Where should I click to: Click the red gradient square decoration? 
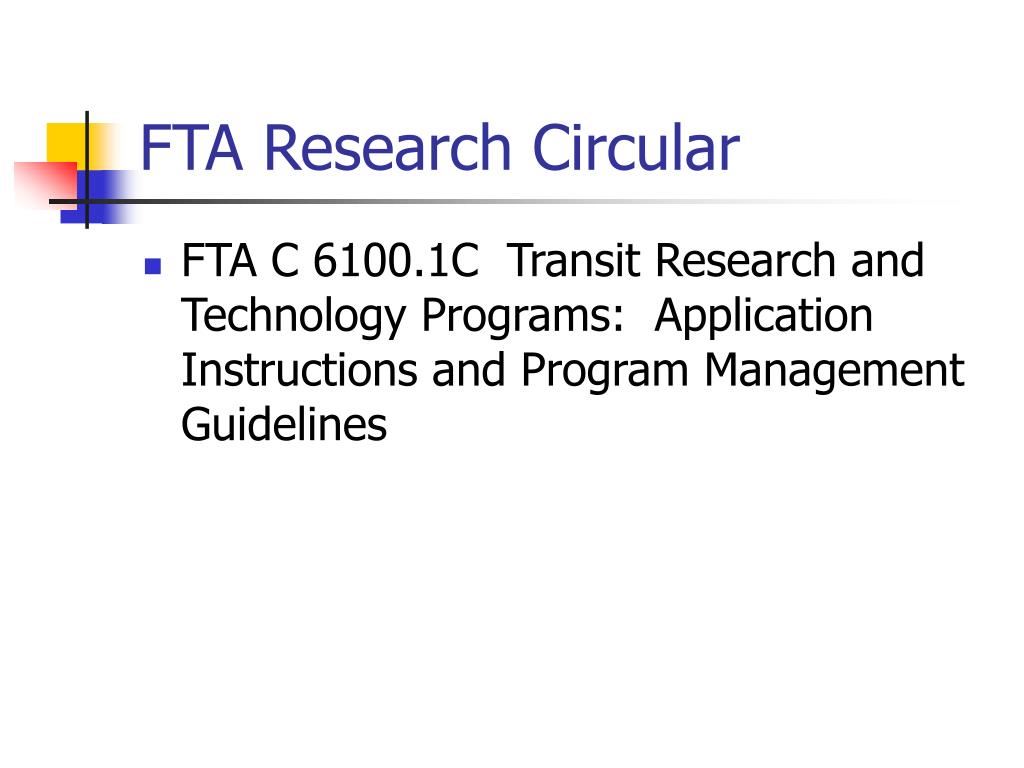(46, 185)
